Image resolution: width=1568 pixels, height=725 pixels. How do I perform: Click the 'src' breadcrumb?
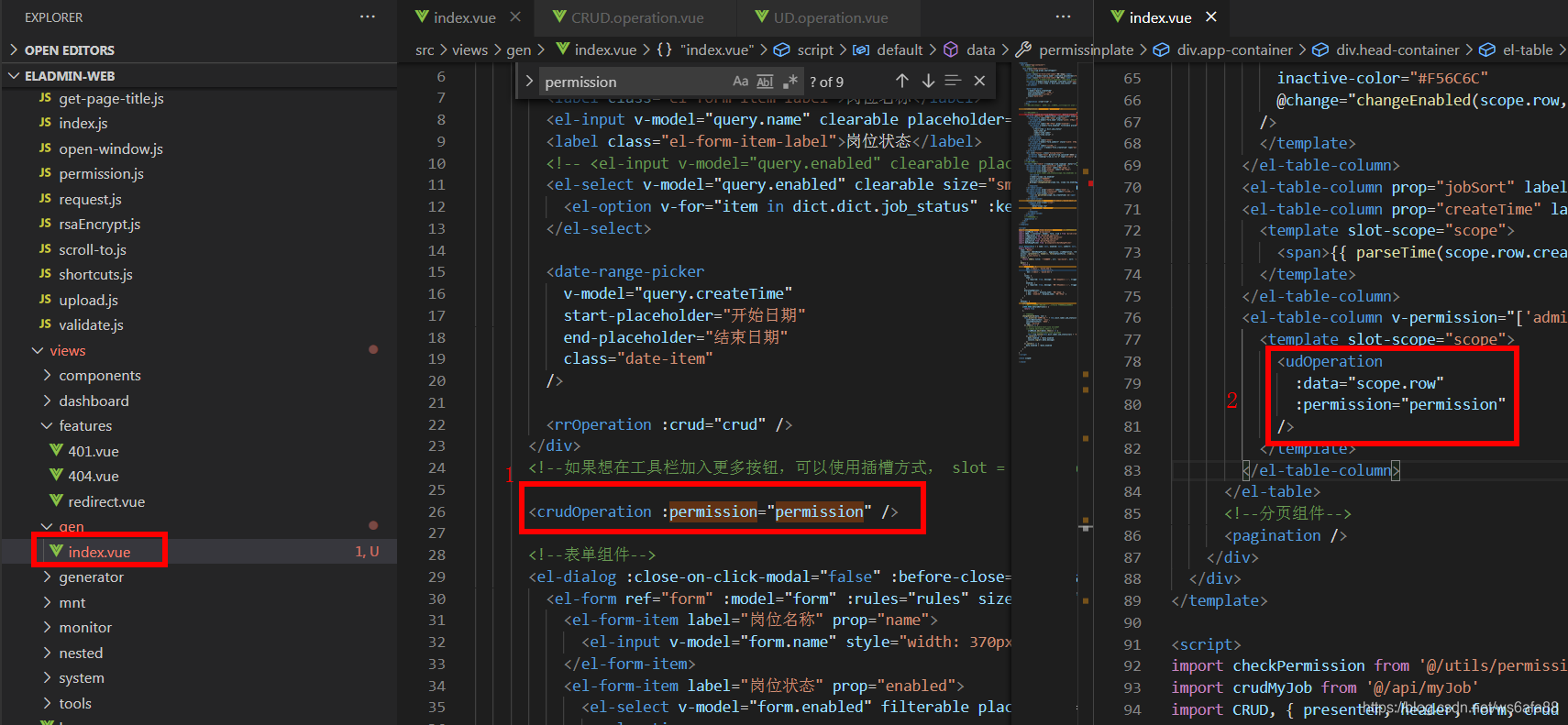pyautogui.click(x=425, y=49)
